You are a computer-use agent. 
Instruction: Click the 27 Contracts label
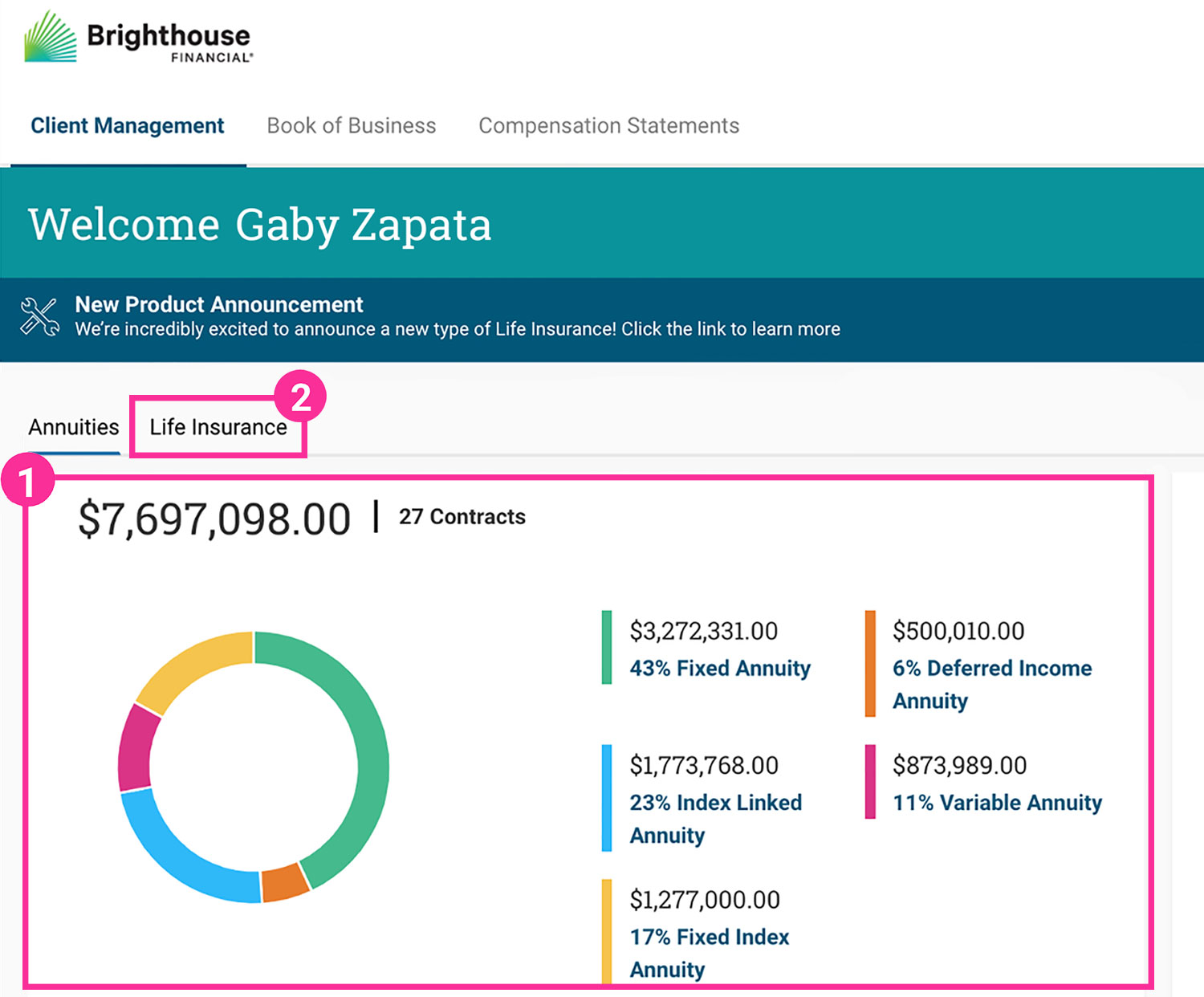pos(462,517)
